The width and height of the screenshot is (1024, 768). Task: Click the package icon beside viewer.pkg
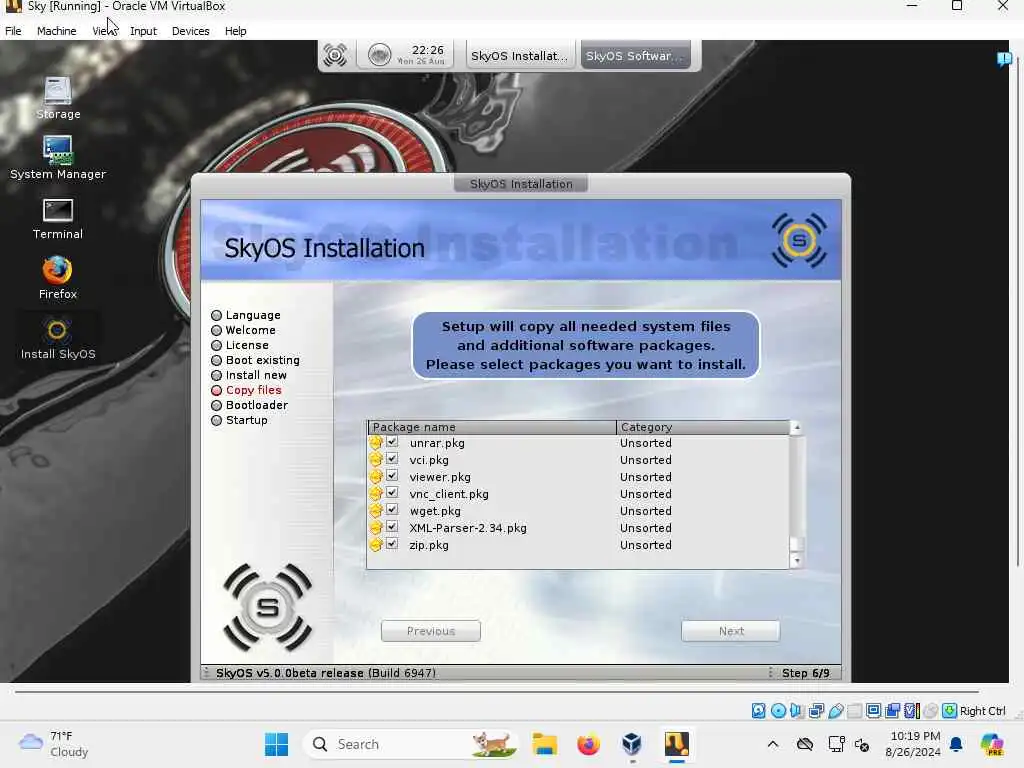pos(376,477)
